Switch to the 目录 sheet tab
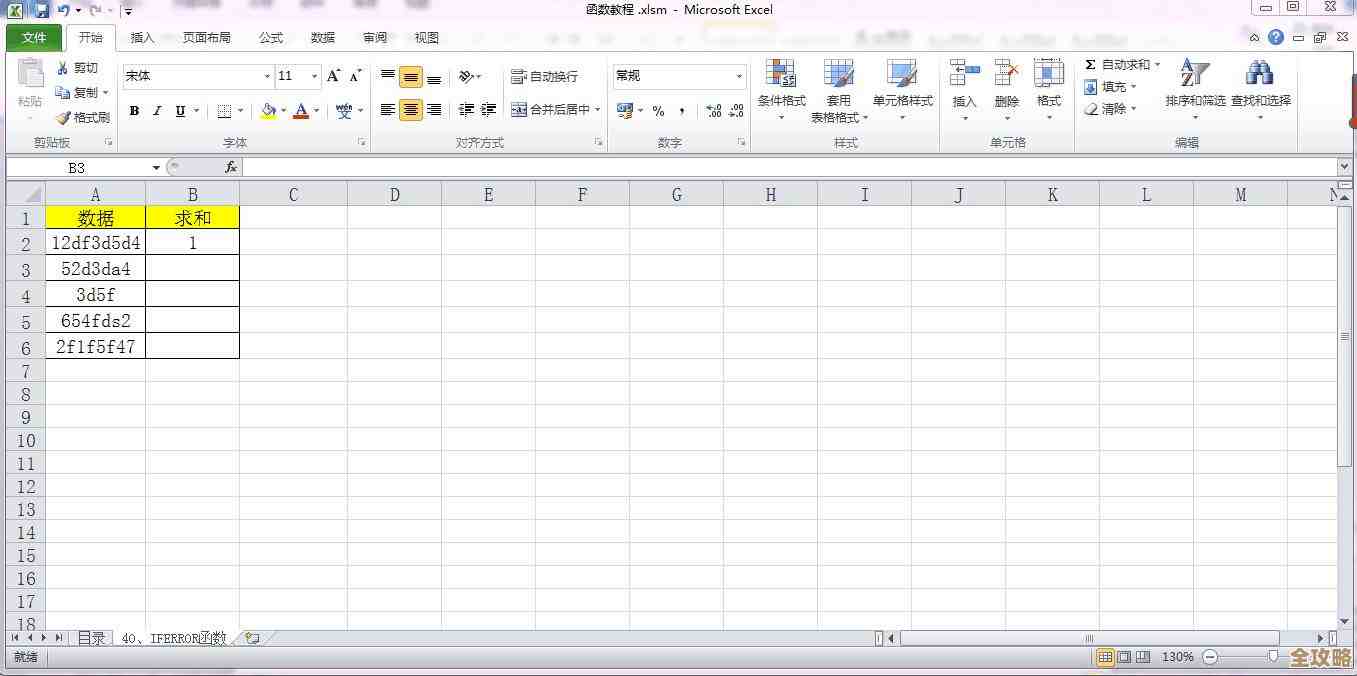The image size is (1357, 676). pos(91,637)
